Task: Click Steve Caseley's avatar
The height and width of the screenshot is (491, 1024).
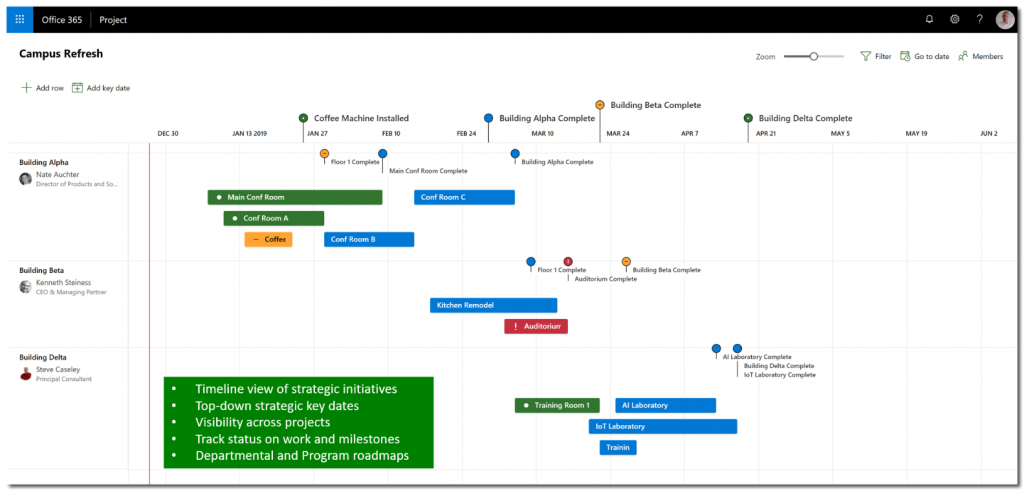Action: point(25,374)
